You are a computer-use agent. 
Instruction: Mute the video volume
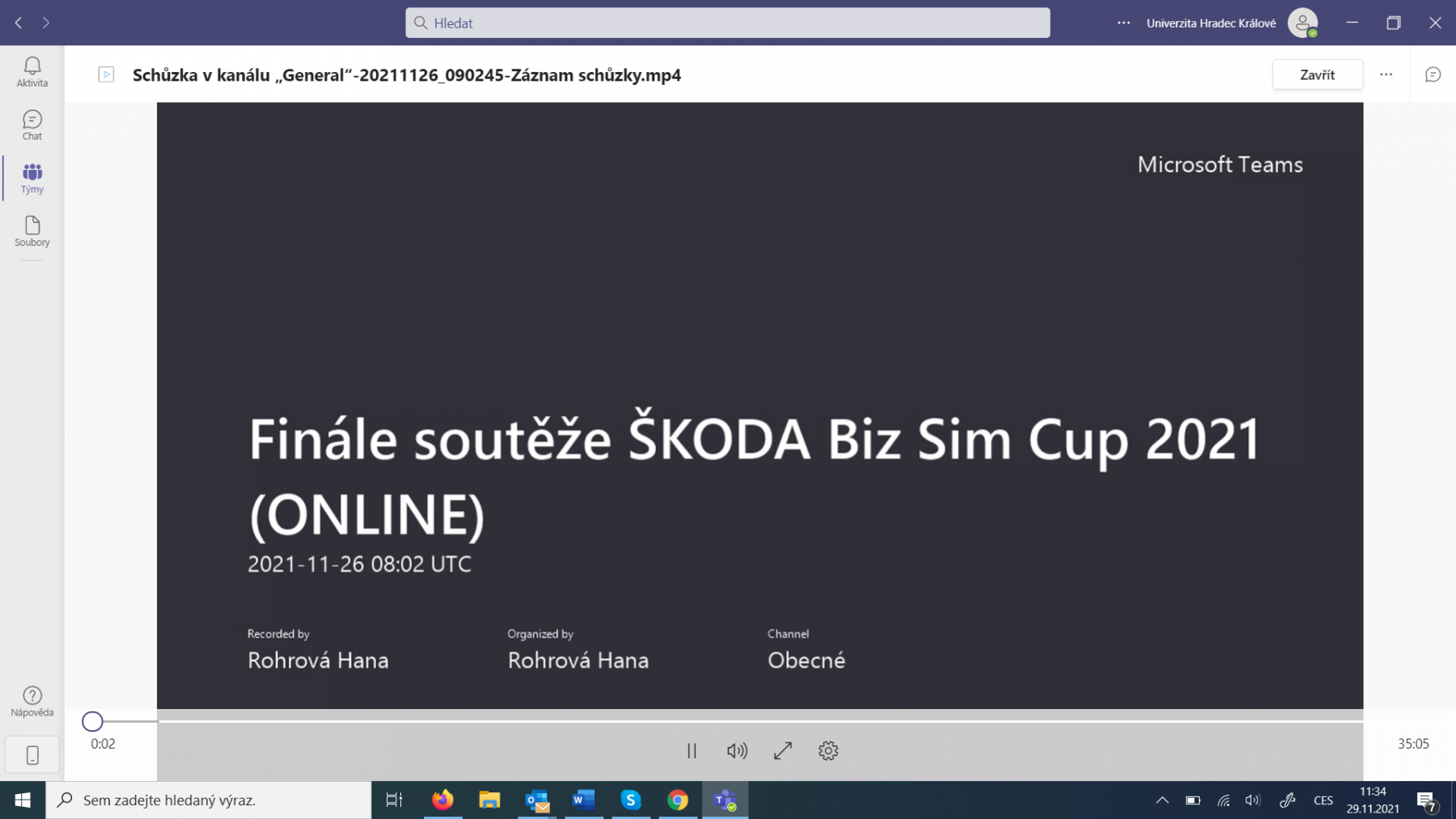tap(737, 750)
